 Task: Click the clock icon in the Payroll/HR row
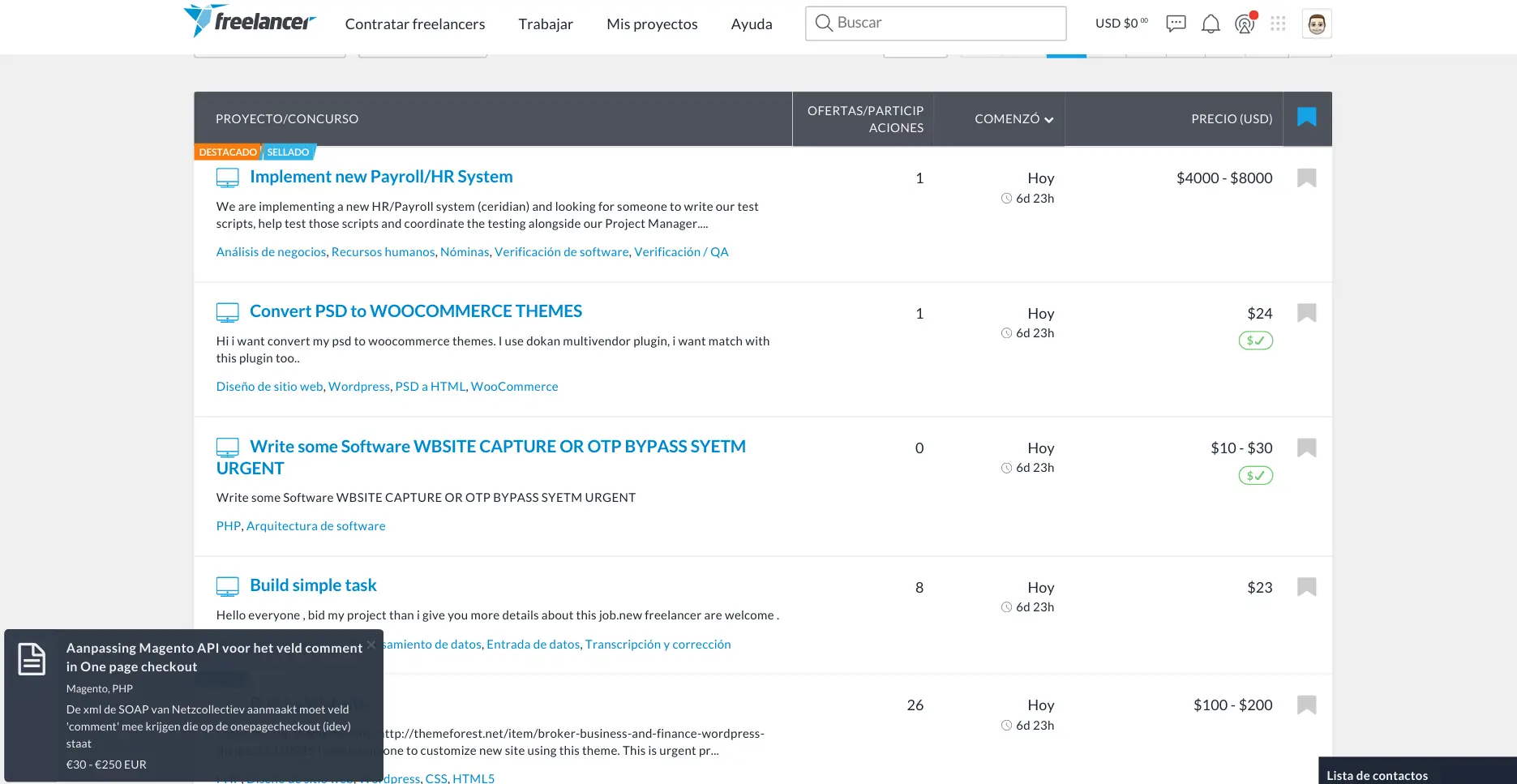tap(1006, 199)
